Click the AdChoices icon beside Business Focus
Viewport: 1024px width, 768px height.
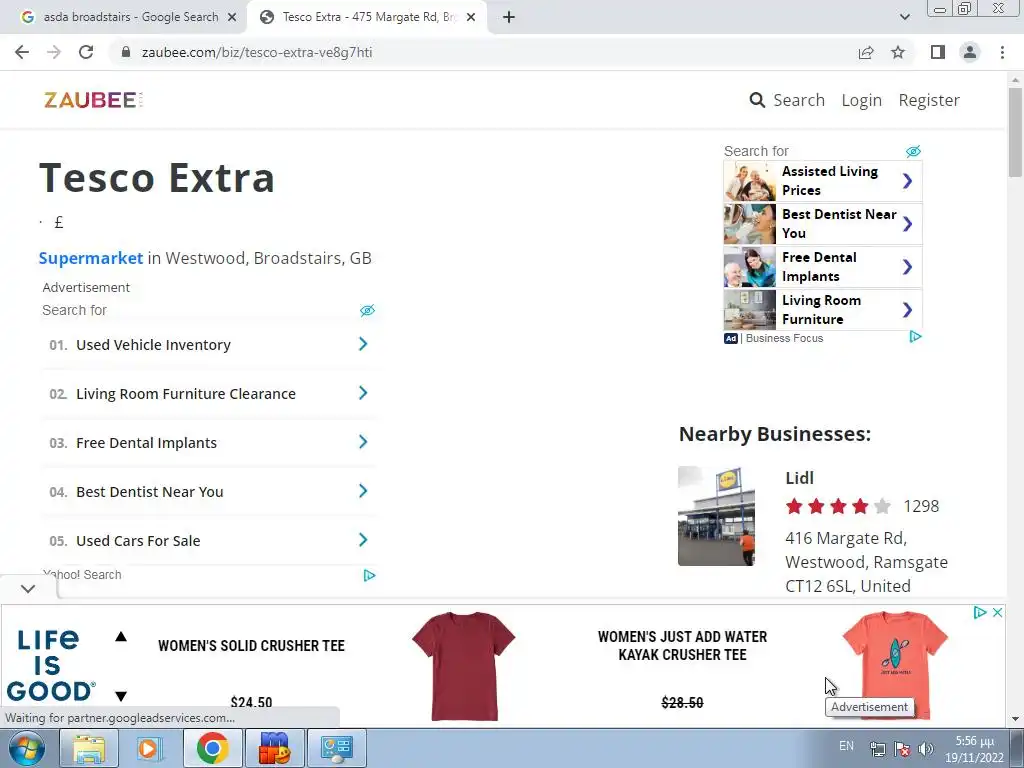(x=916, y=337)
